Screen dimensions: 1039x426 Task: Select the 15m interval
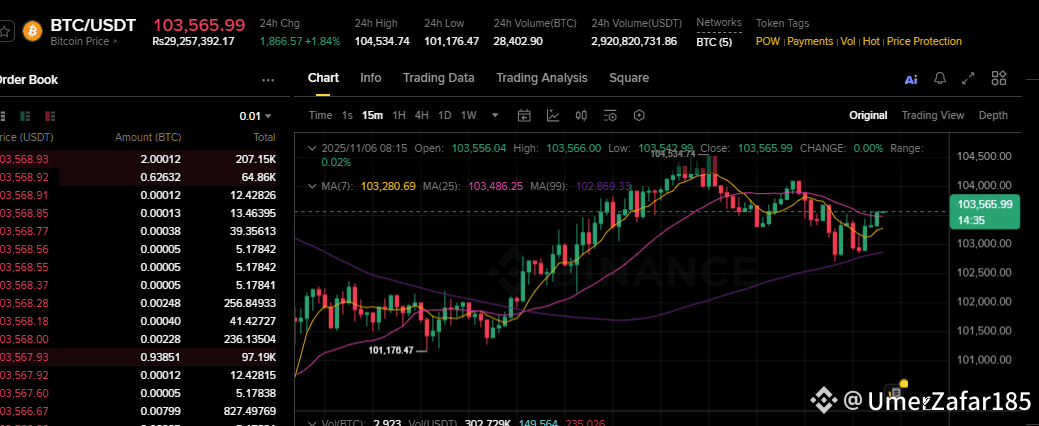[372, 115]
